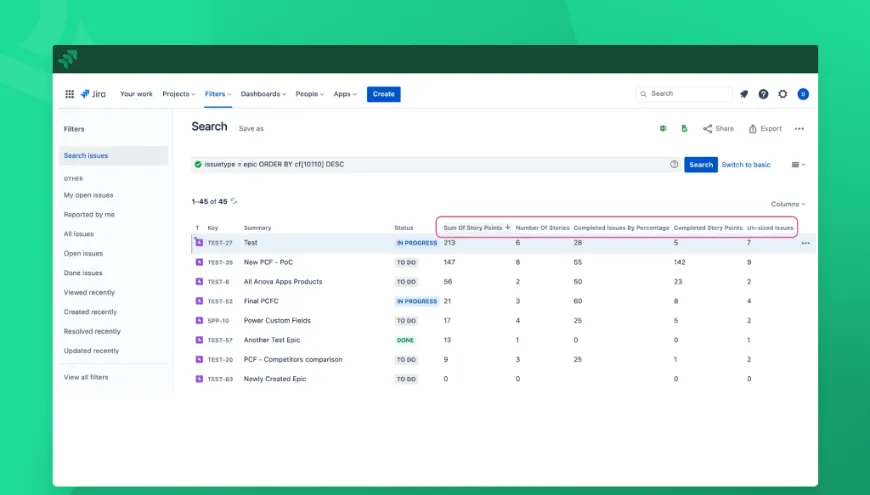The height and width of the screenshot is (495, 870).
Task: Select Done issues filter in sidebar
Action: (83, 273)
